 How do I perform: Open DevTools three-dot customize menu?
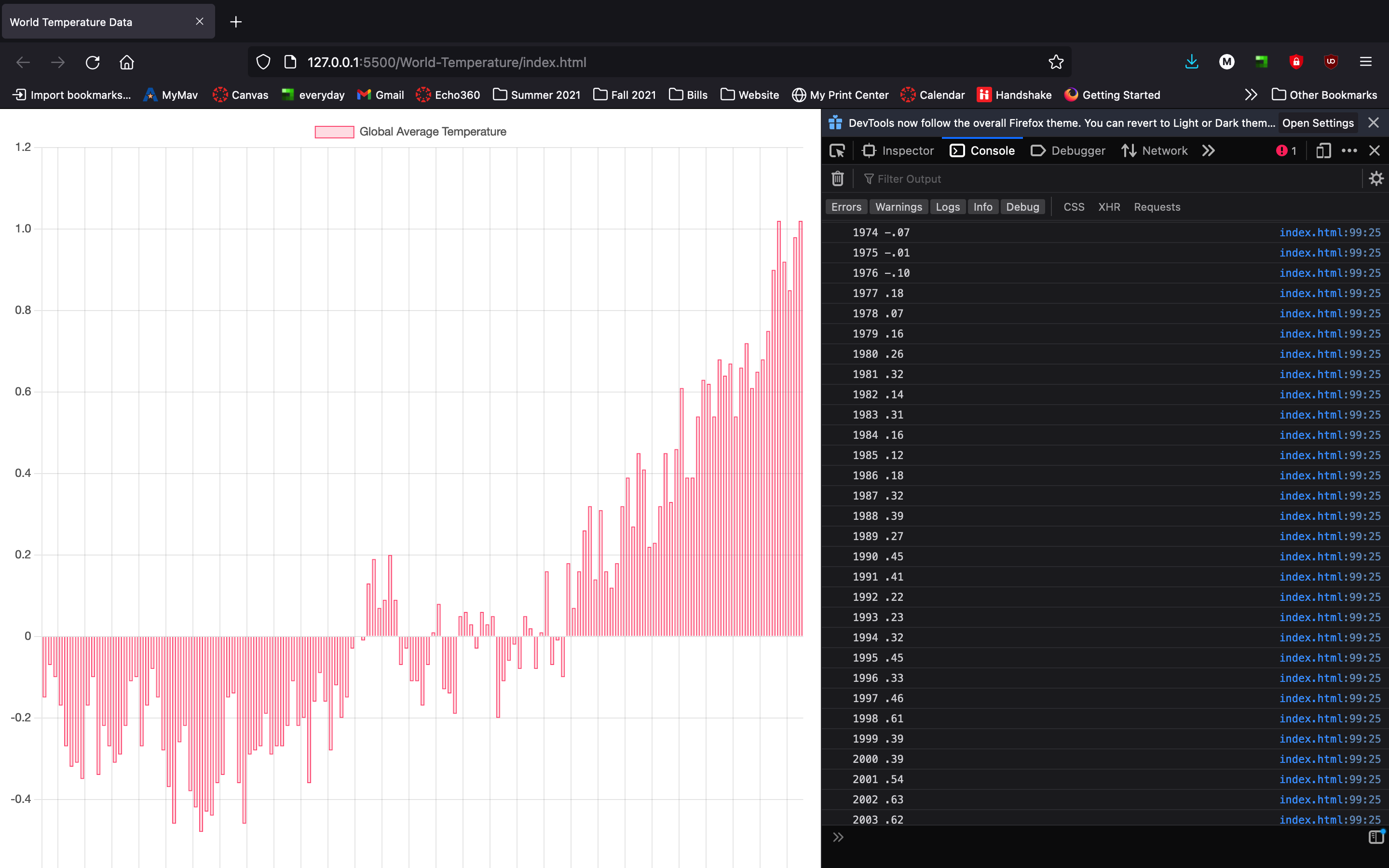click(1349, 150)
